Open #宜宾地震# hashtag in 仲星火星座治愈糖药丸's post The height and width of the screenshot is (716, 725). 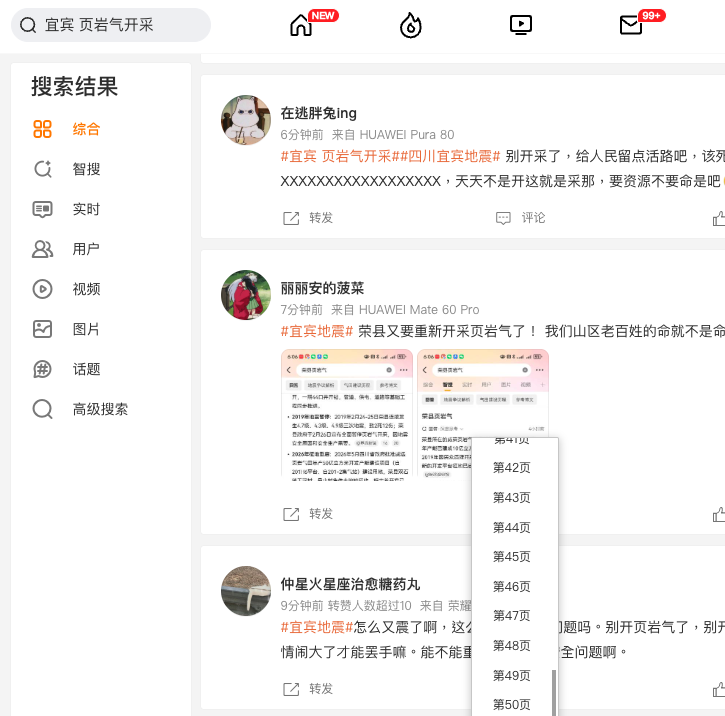317,627
